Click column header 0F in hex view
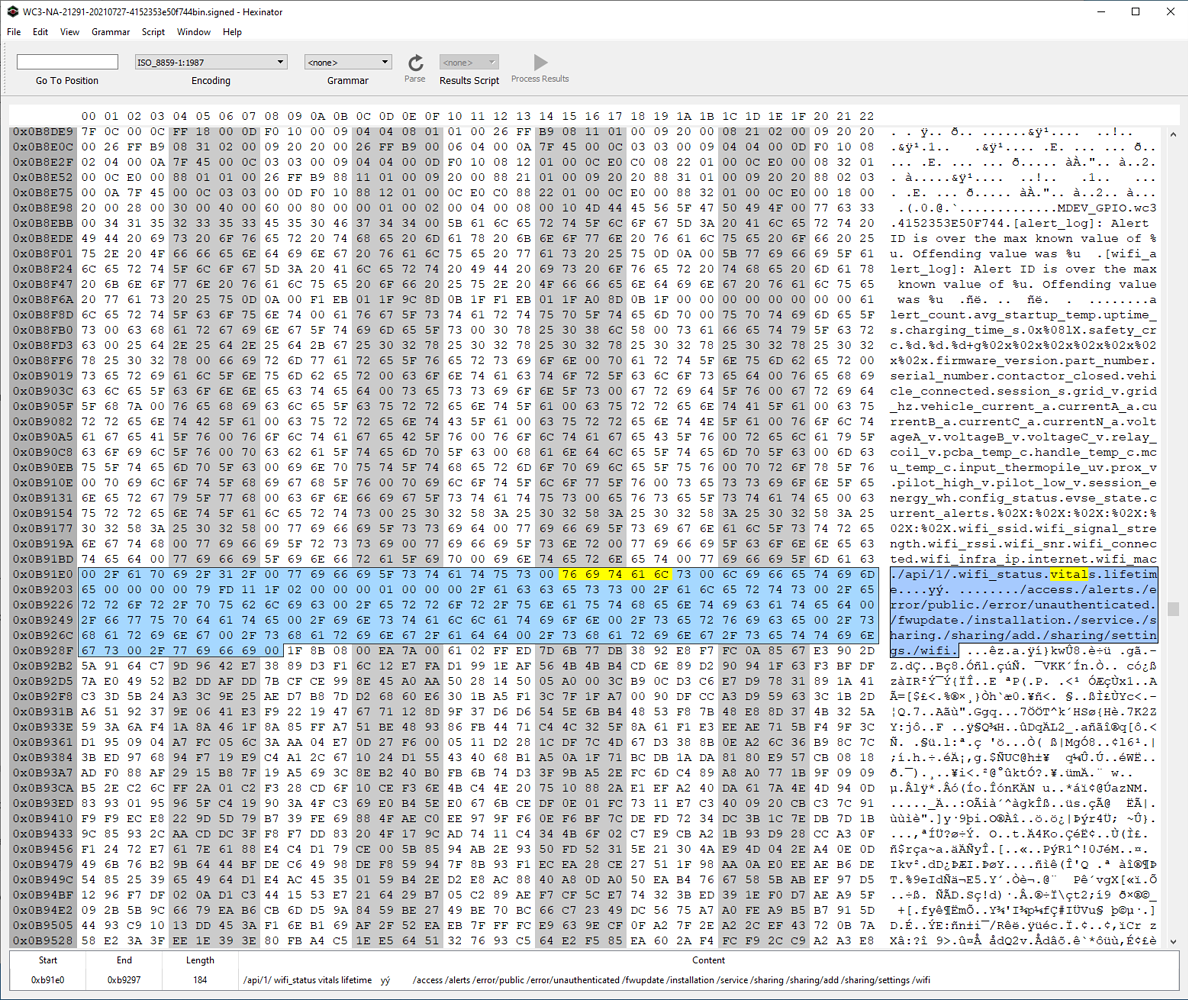The image size is (1188, 1000). pyautogui.click(x=432, y=116)
